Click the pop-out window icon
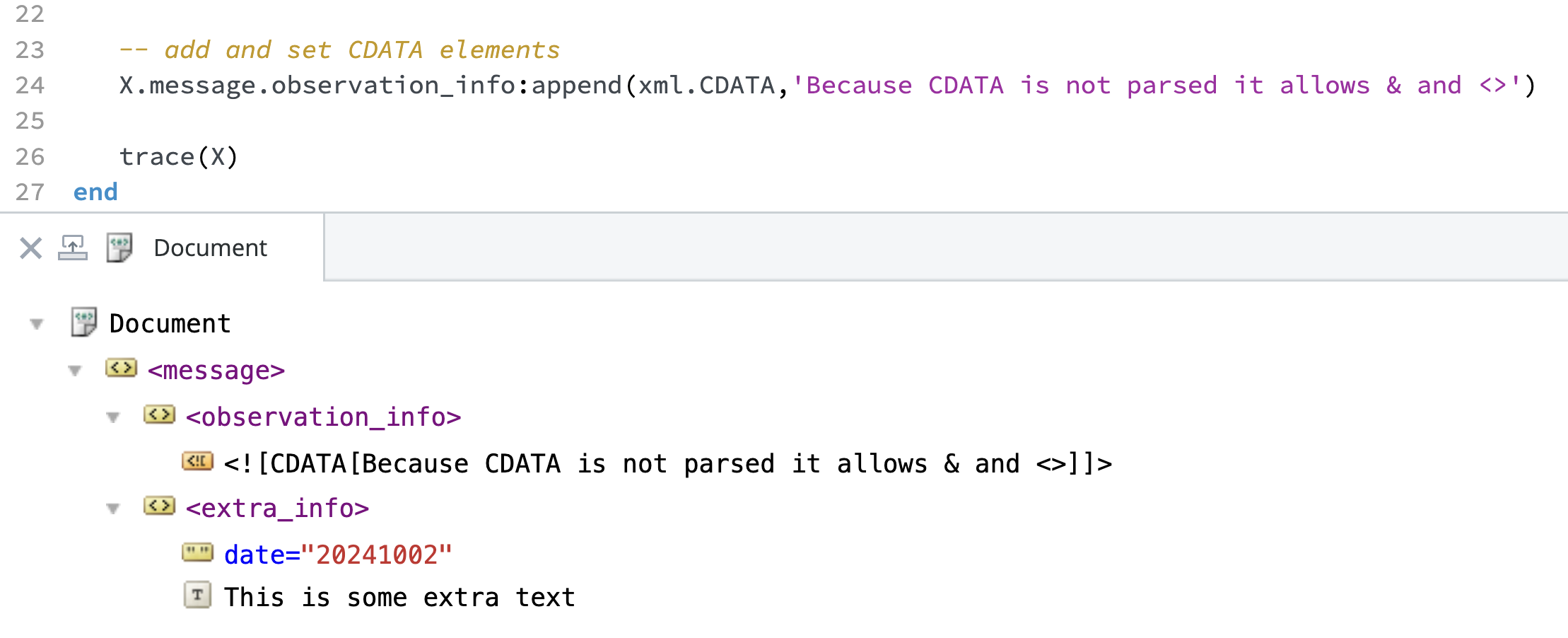This screenshot has height=638, width=1568. tap(73, 248)
